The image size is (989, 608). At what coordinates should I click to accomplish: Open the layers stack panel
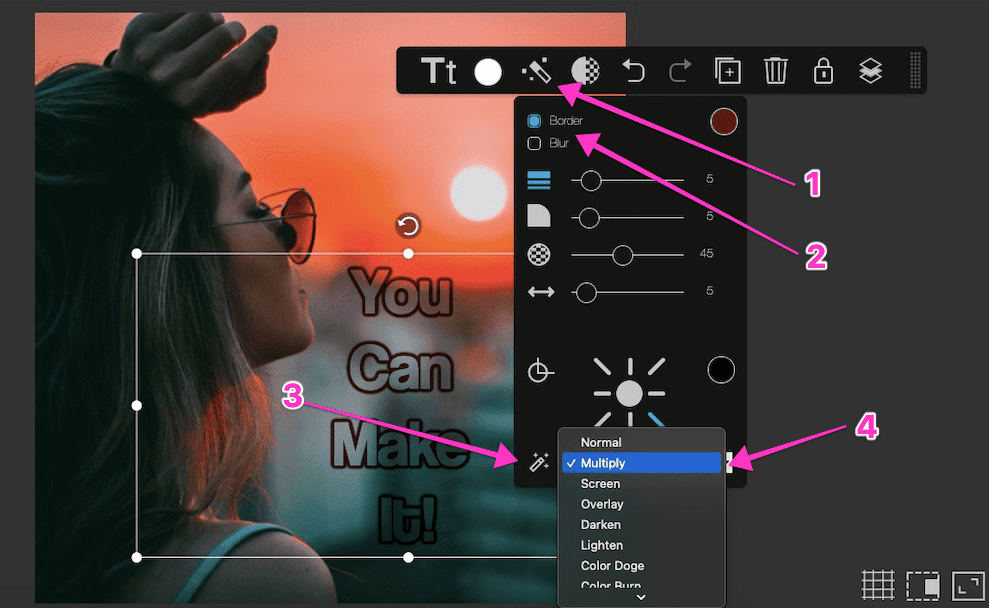click(870, 71)
